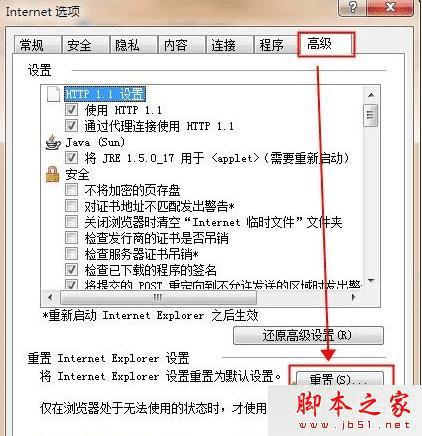Click the settings list scroll down arrow
The width and height of the screenshot is (422, 436).
[371, 281]
